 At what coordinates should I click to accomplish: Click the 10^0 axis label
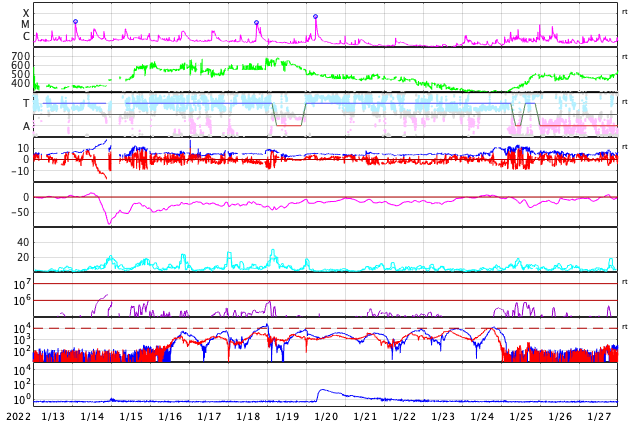(22, 400)
